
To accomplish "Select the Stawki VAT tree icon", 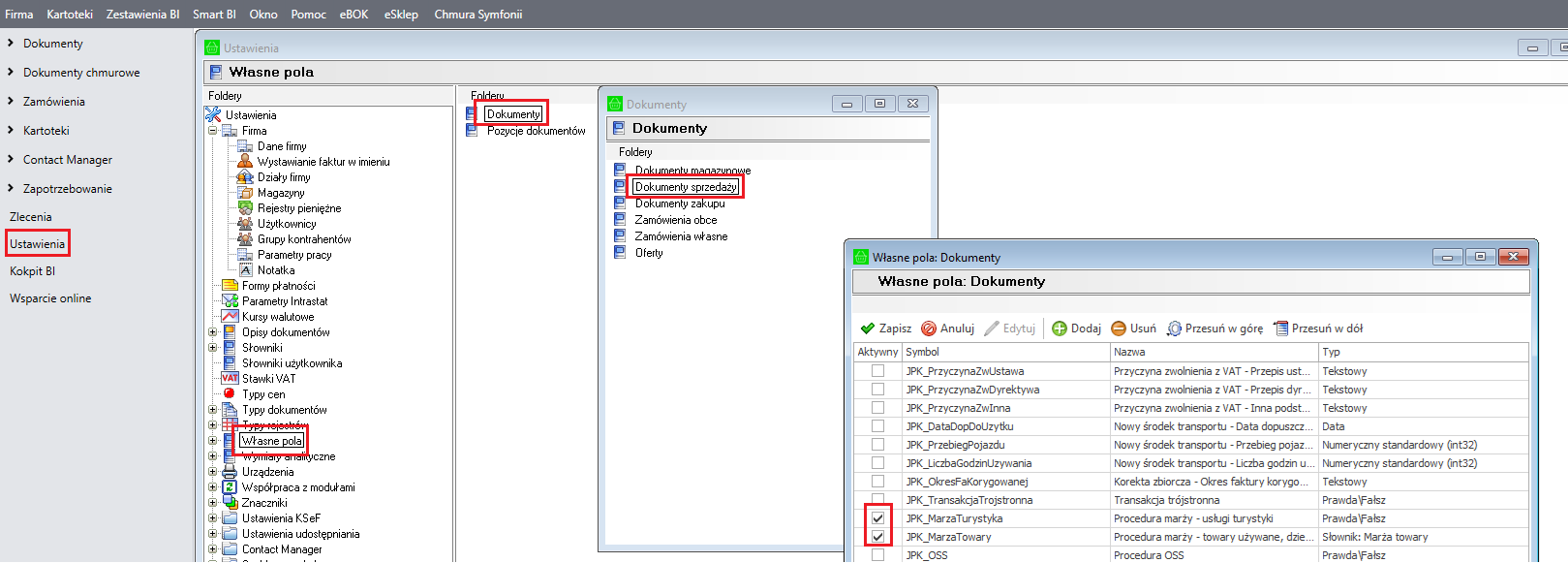I will [230, 379].
